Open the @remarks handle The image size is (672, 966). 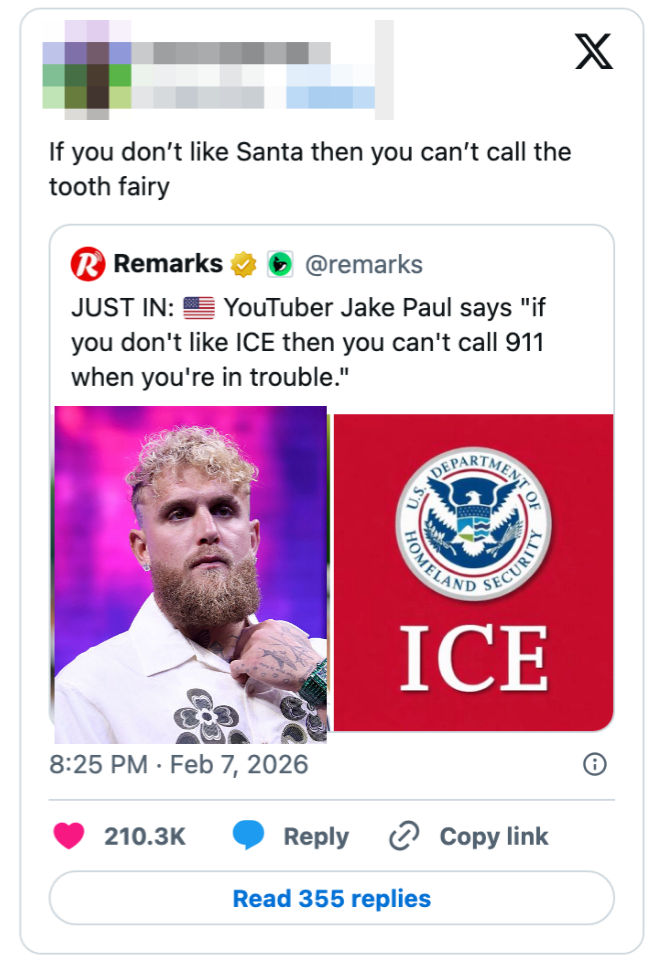tap(363, 265)
